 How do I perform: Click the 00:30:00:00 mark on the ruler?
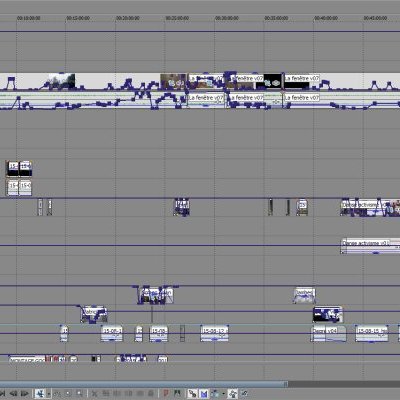(x=227, y=18)
